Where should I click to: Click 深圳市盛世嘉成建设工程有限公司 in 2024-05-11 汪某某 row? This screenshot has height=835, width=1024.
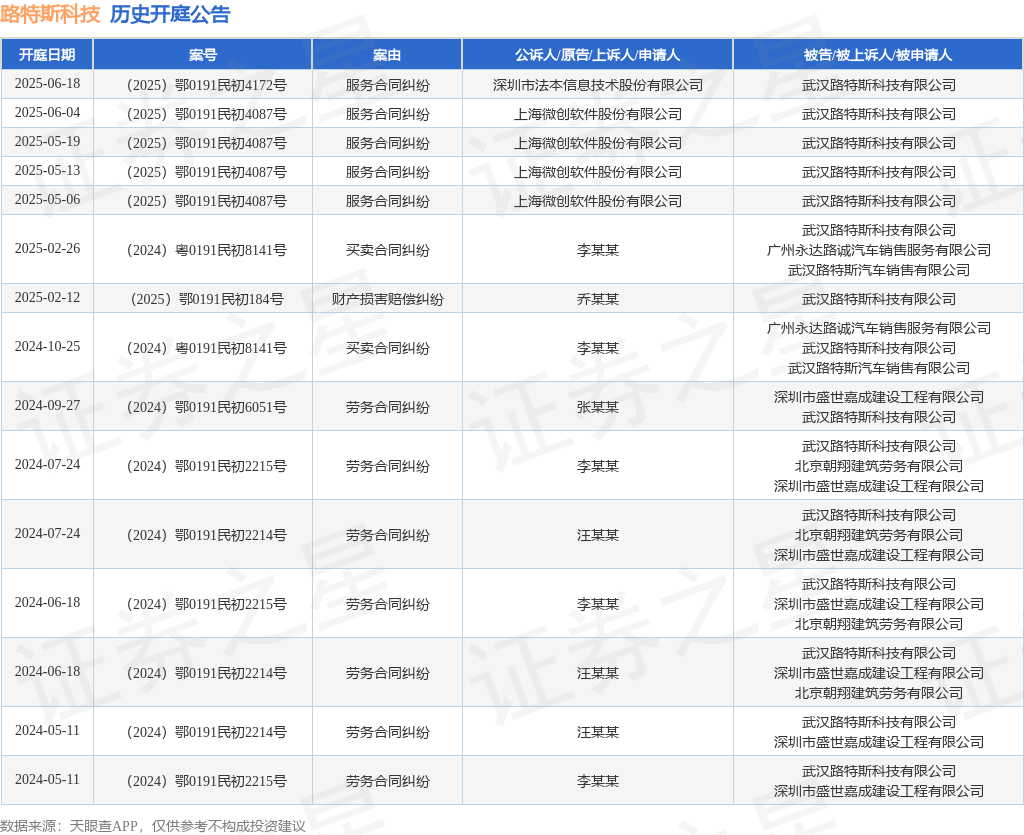pos(878,742)
